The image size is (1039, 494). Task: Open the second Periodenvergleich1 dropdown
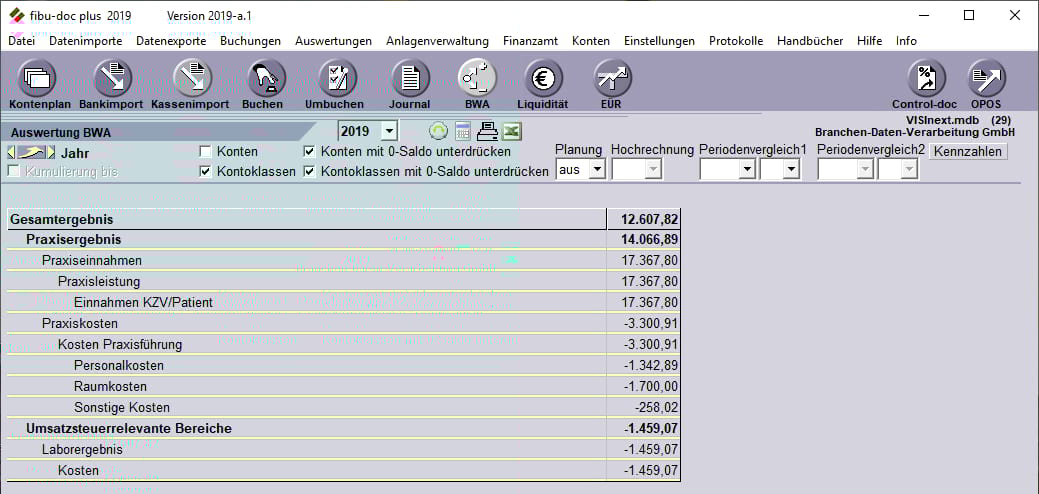(x=791, y=170)
